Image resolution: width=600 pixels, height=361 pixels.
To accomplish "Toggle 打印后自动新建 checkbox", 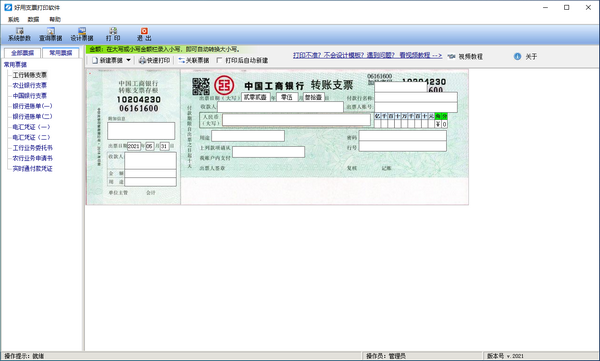I will [219, 60].
